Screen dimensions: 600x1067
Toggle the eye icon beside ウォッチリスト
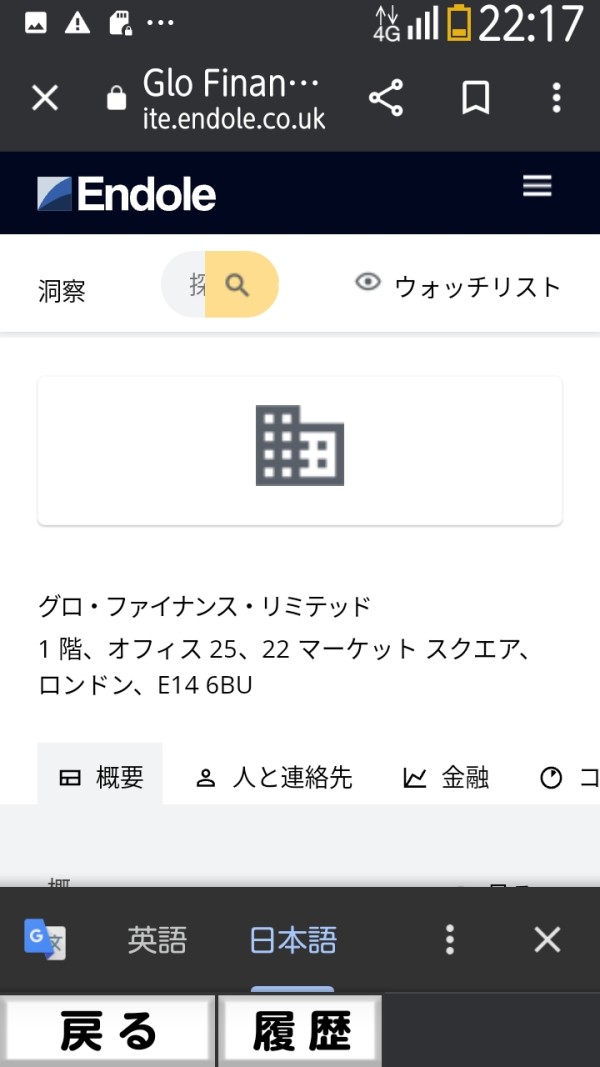tap(369, 284)
